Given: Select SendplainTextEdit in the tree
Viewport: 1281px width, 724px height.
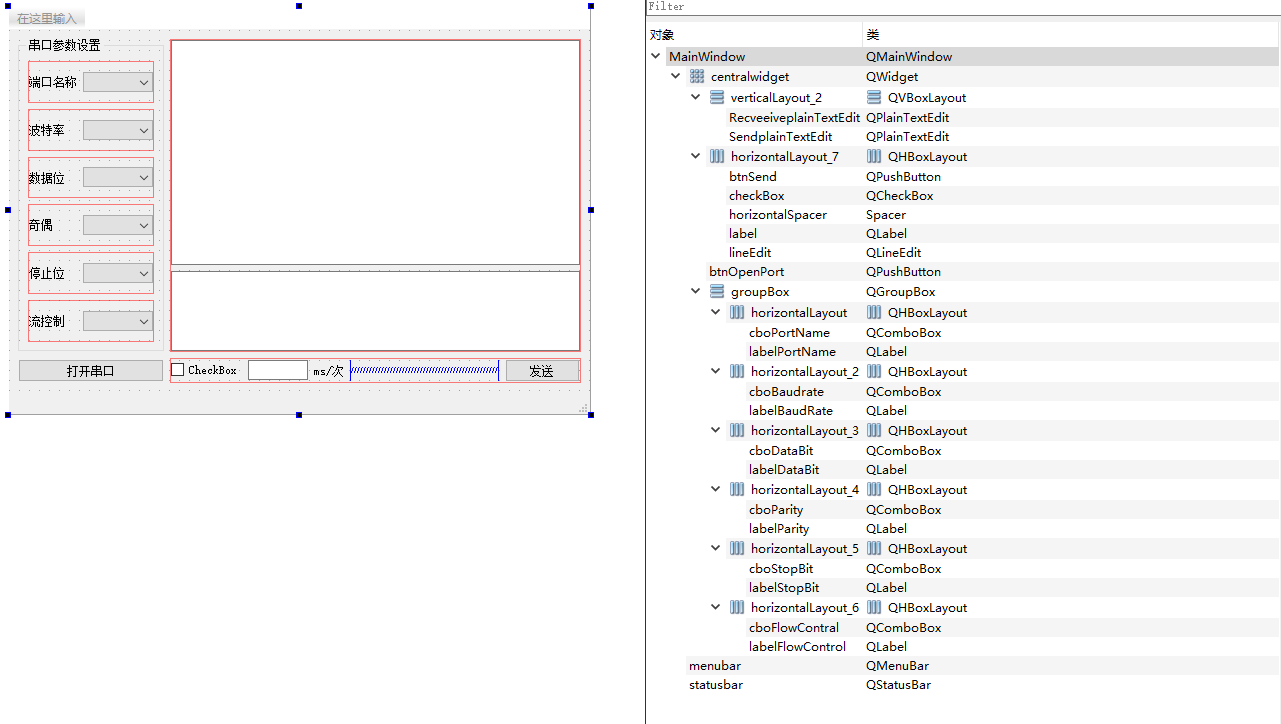Looking at the screenshot, I should coord(781,137).
